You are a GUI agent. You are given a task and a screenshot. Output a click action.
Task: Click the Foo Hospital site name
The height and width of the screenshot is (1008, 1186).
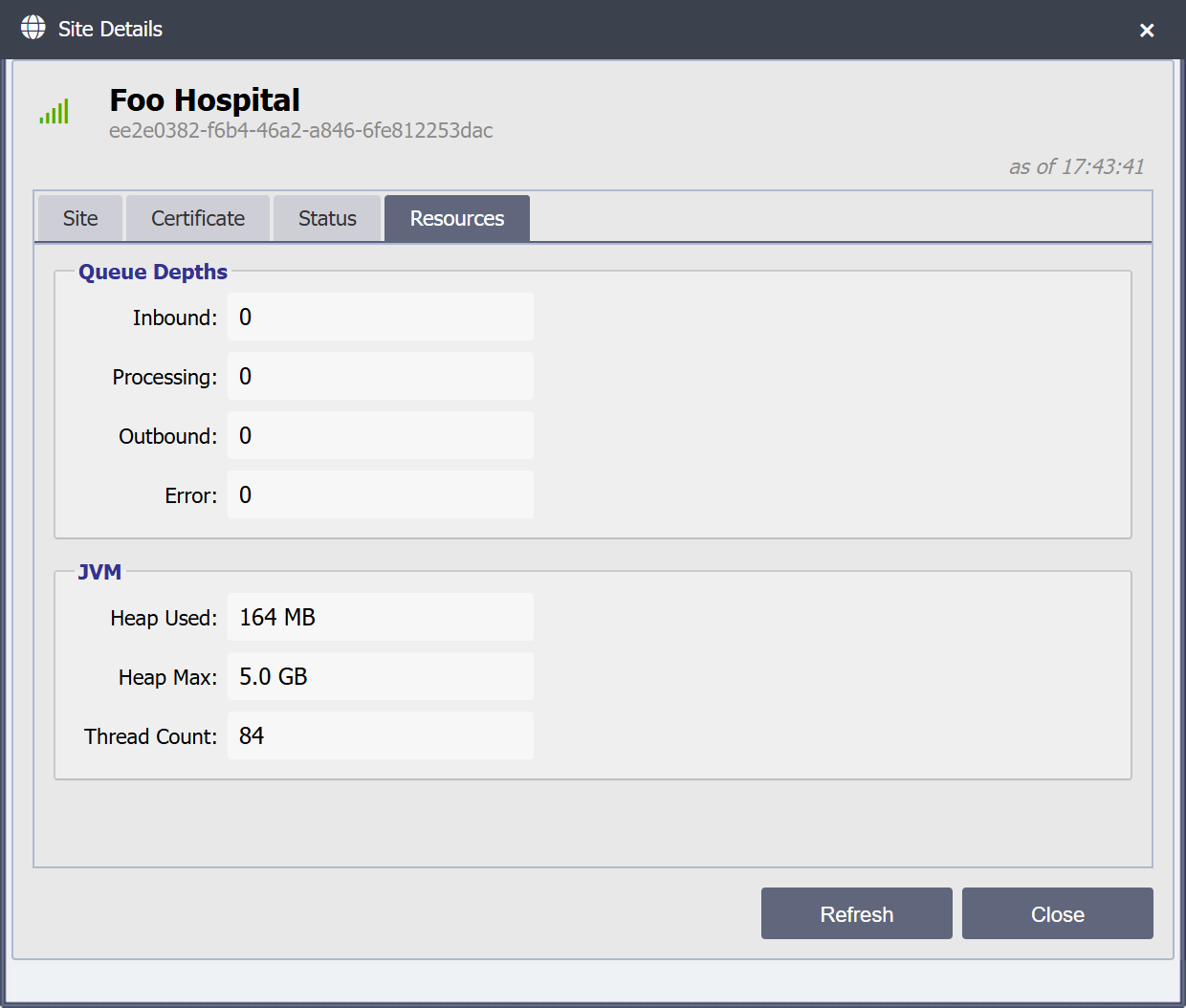coord(205,100)
